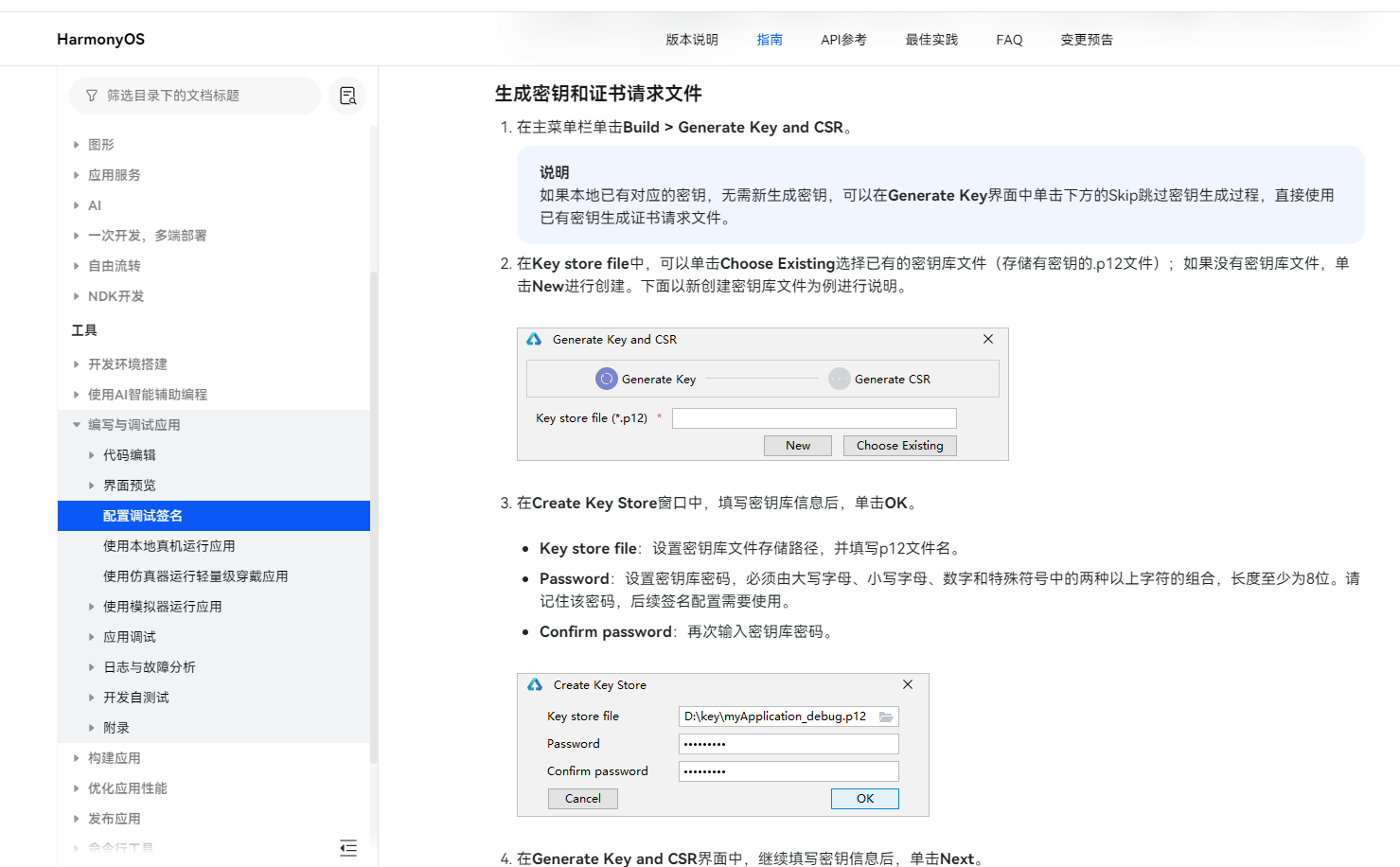Click the Generate Key step icon
The width and height of the screenshot is (1400, 867).
[x=606, y=379]
